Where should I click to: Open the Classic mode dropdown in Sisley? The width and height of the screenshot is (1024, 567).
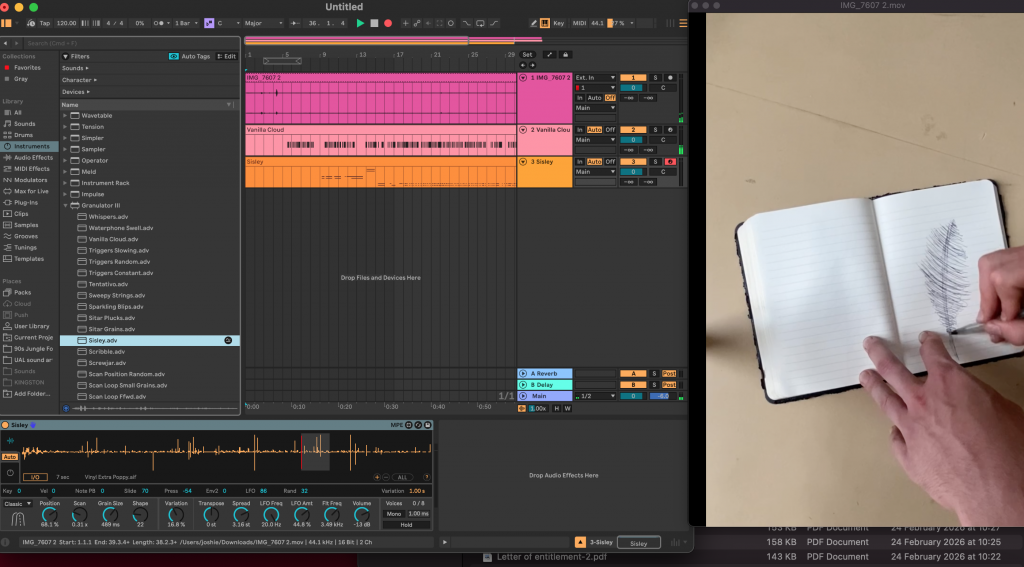click(x=18, y=504)
